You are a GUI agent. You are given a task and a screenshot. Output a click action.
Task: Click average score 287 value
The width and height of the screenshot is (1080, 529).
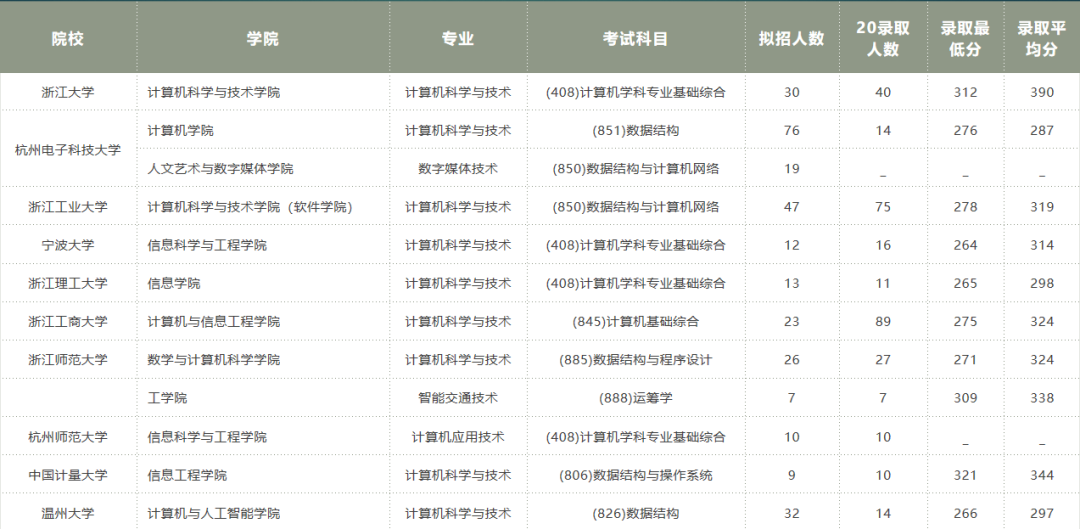[1041, 130]
